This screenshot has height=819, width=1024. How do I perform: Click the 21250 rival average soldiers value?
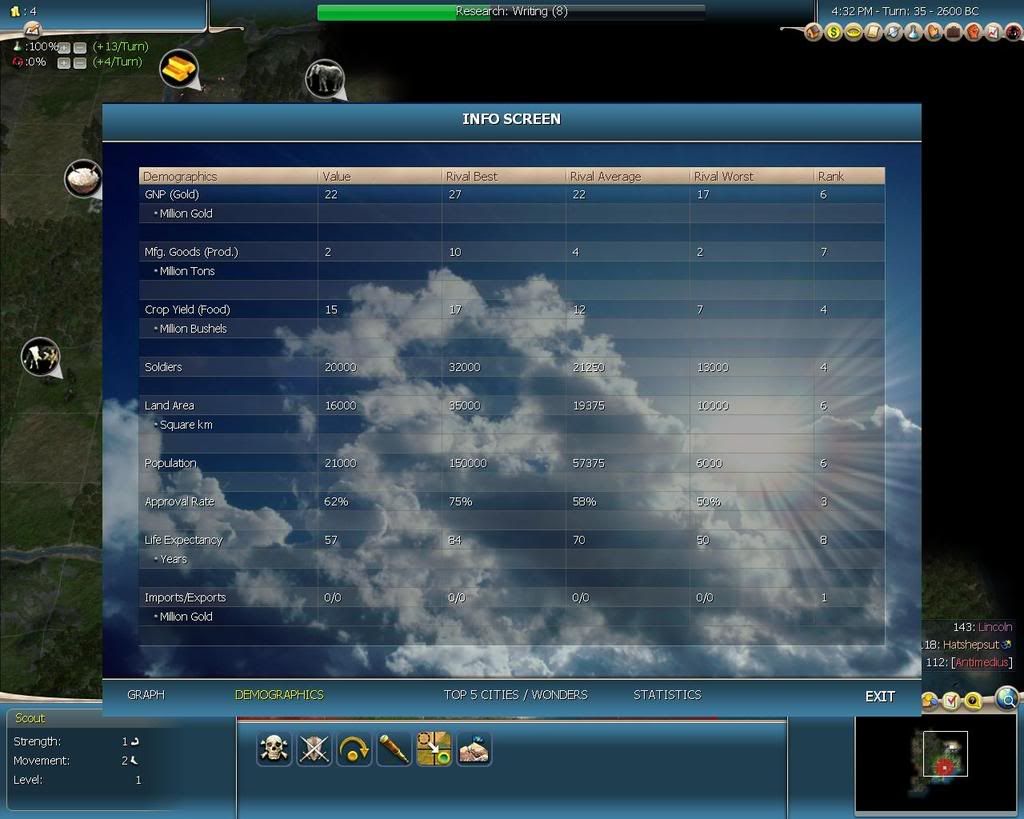(589, 367)
